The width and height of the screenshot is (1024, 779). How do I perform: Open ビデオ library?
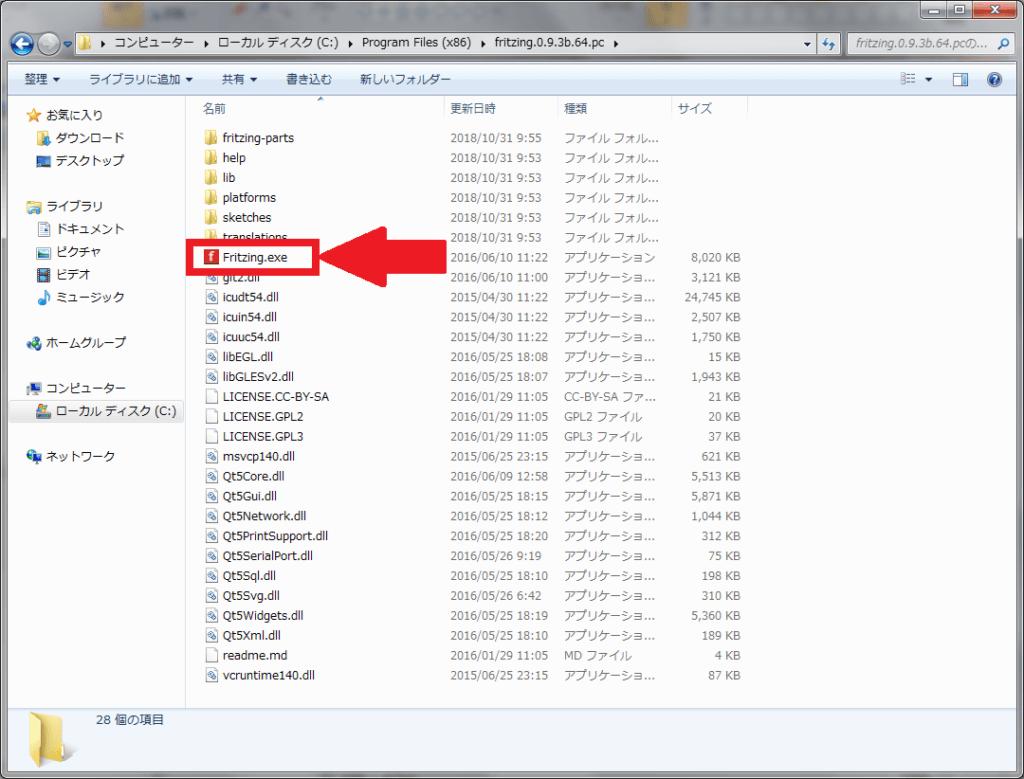(x=72, y=275)
